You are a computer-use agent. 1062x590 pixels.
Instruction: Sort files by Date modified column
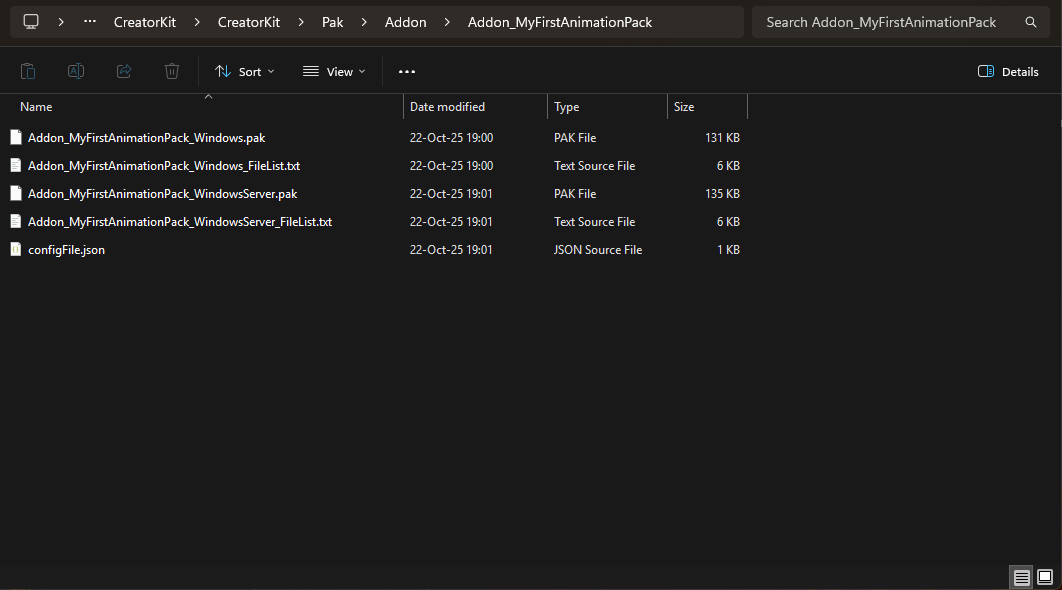pyautogui.click(x=447, y=107)
